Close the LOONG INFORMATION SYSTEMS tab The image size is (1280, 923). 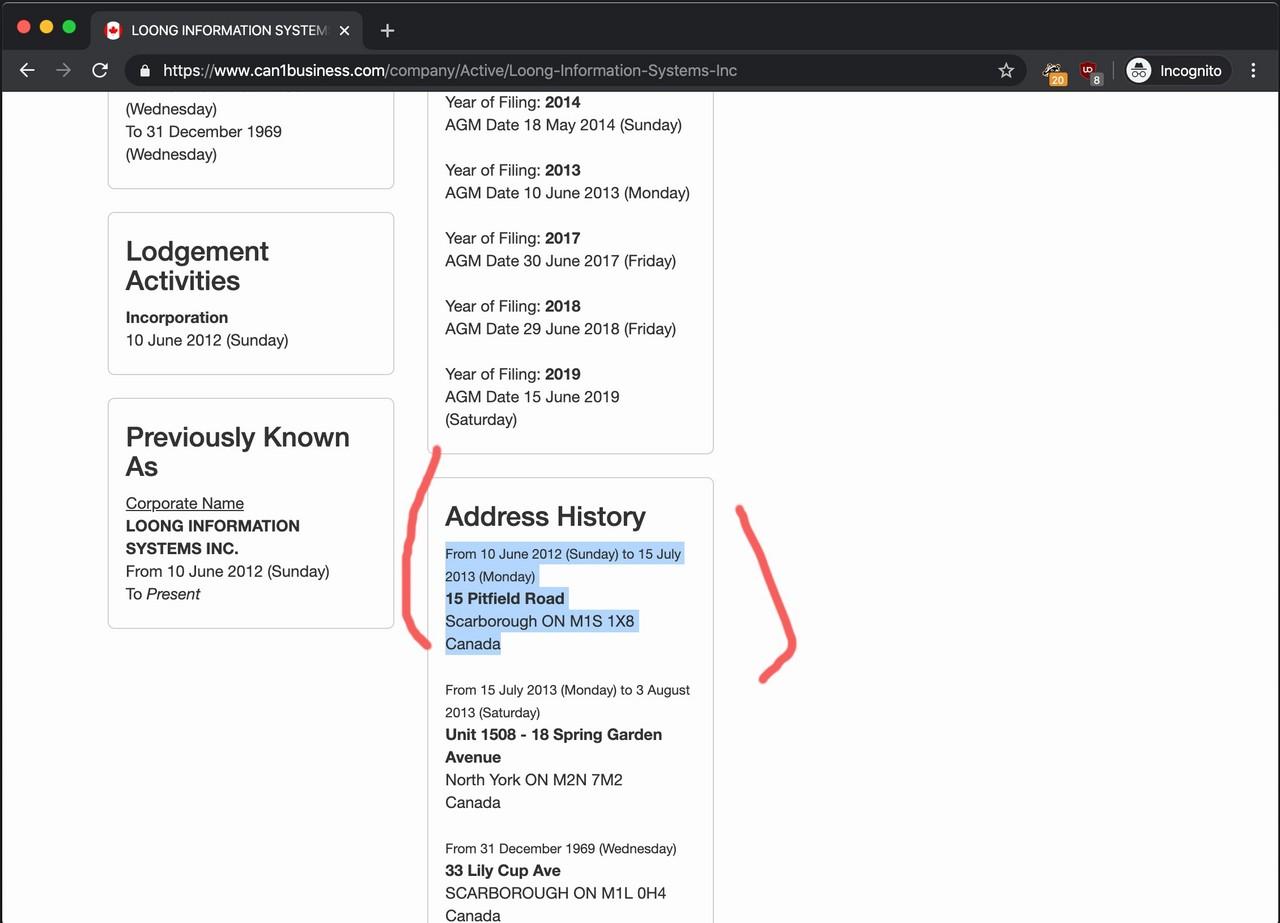pyautogui.click(x=344, y=30)
